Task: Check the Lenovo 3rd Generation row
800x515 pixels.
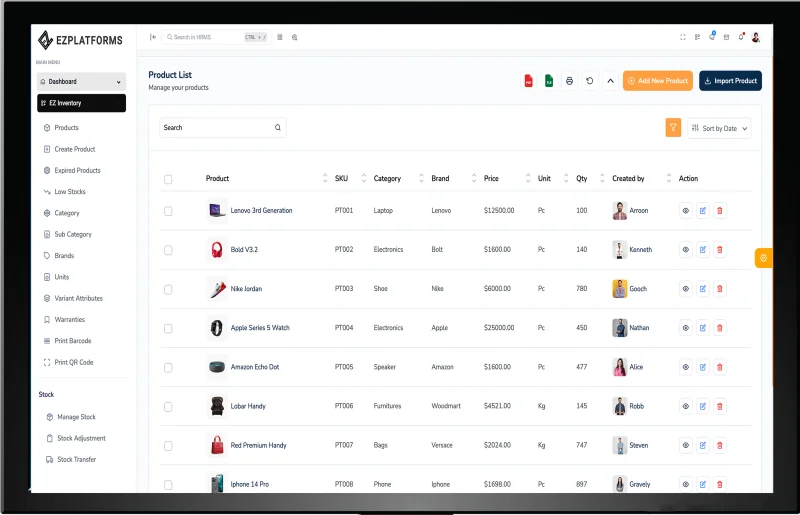Action: click(168, 211)
